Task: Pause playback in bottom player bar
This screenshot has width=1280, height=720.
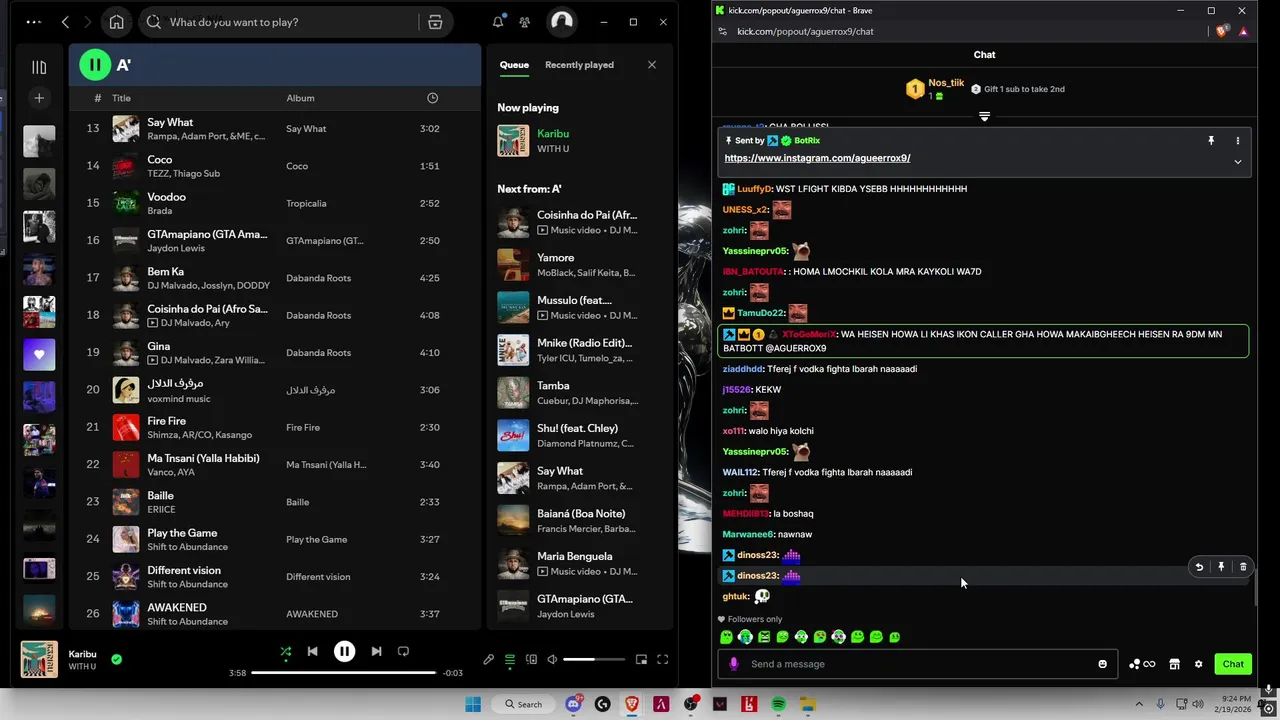Action: point(344,651)
